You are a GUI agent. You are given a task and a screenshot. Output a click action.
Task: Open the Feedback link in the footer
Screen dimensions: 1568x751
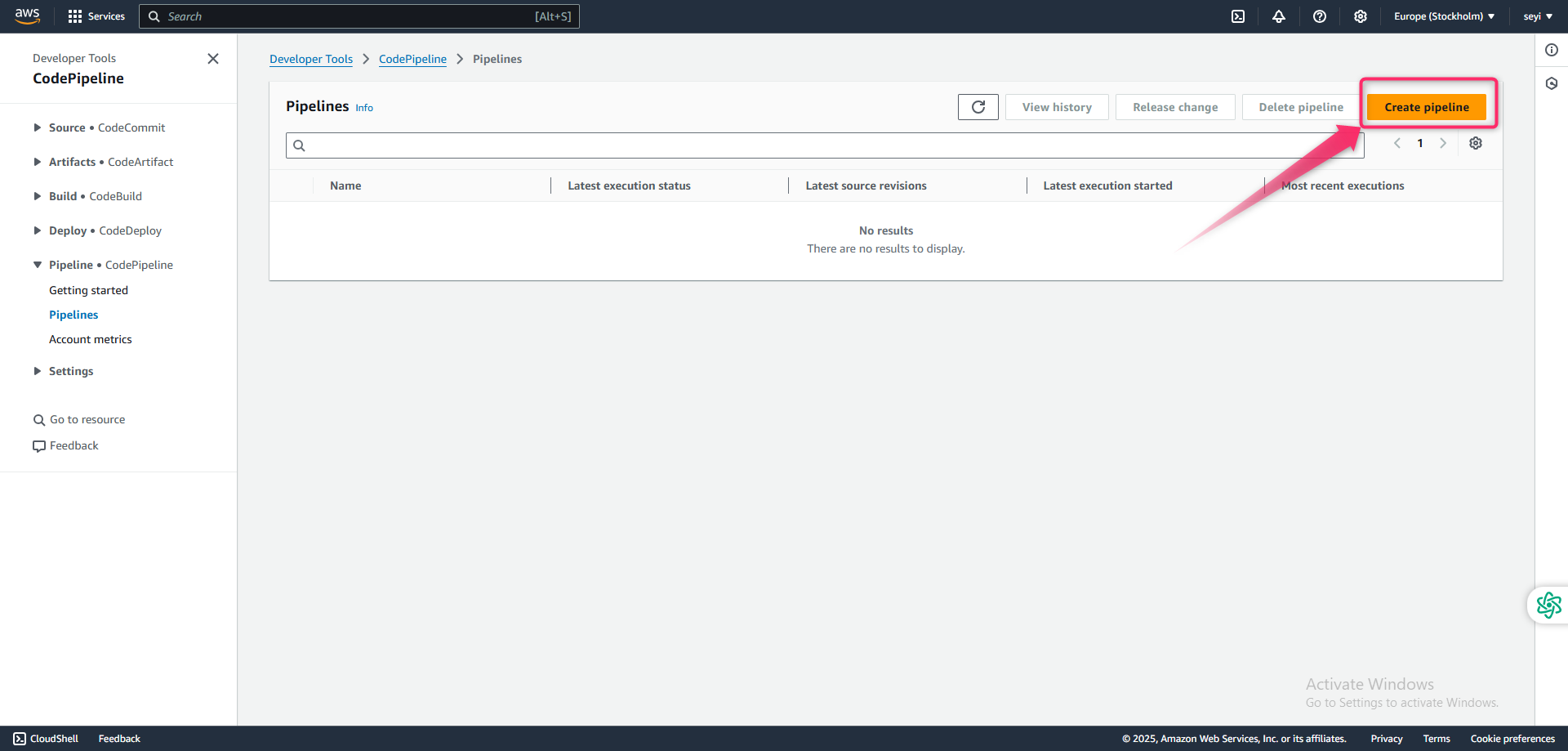pos(119,739)
